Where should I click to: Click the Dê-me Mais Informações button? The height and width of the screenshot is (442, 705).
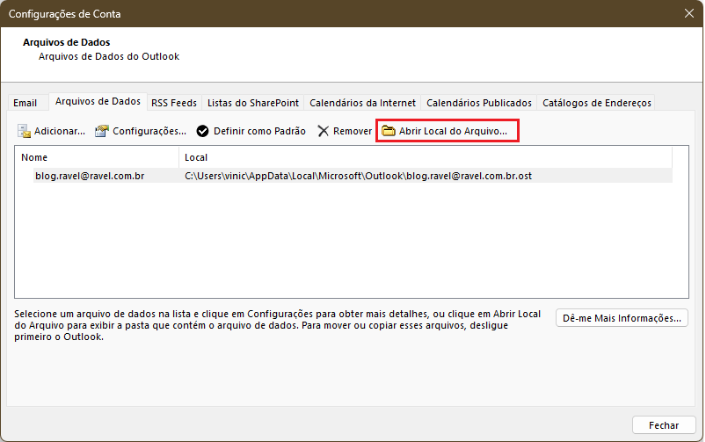[x=622, y=318]
